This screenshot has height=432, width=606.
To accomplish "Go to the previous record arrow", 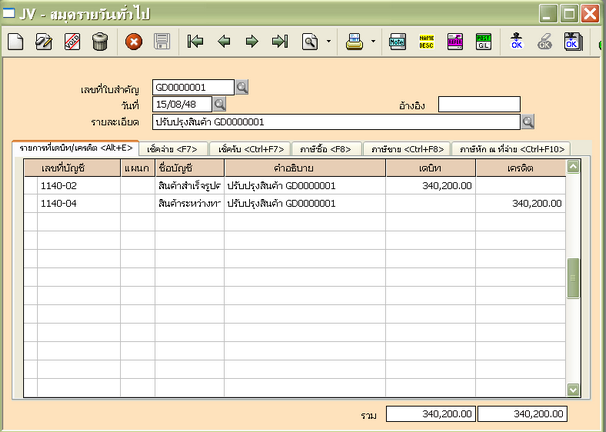I will point(224,41).
